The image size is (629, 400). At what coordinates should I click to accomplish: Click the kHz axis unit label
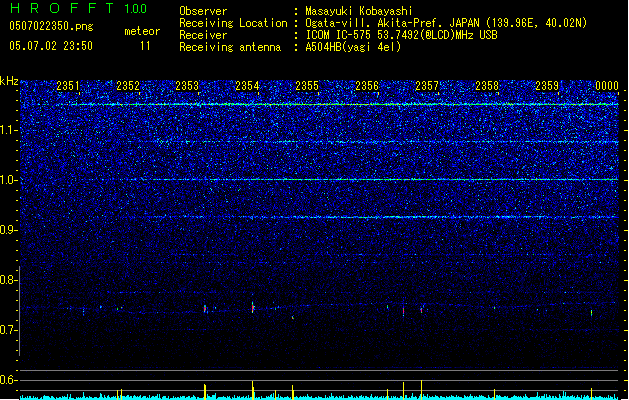[9, 81]
